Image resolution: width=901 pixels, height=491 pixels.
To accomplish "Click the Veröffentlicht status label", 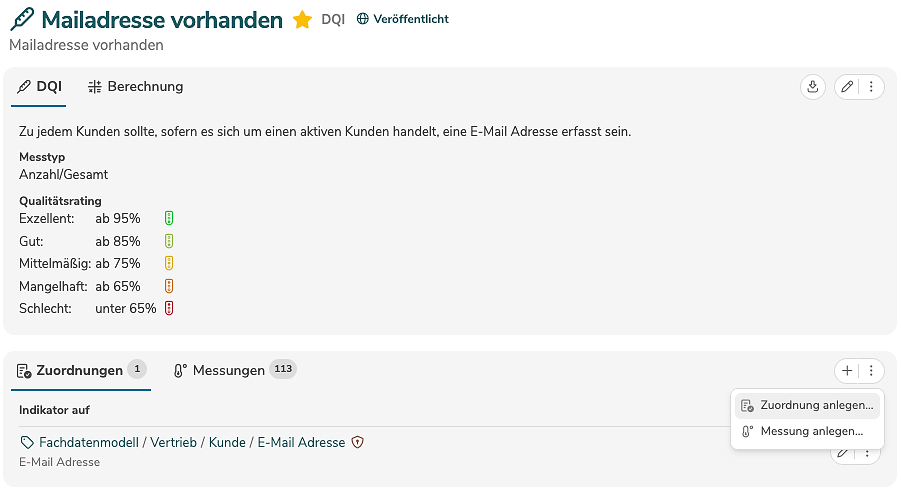I will [411, 19].
